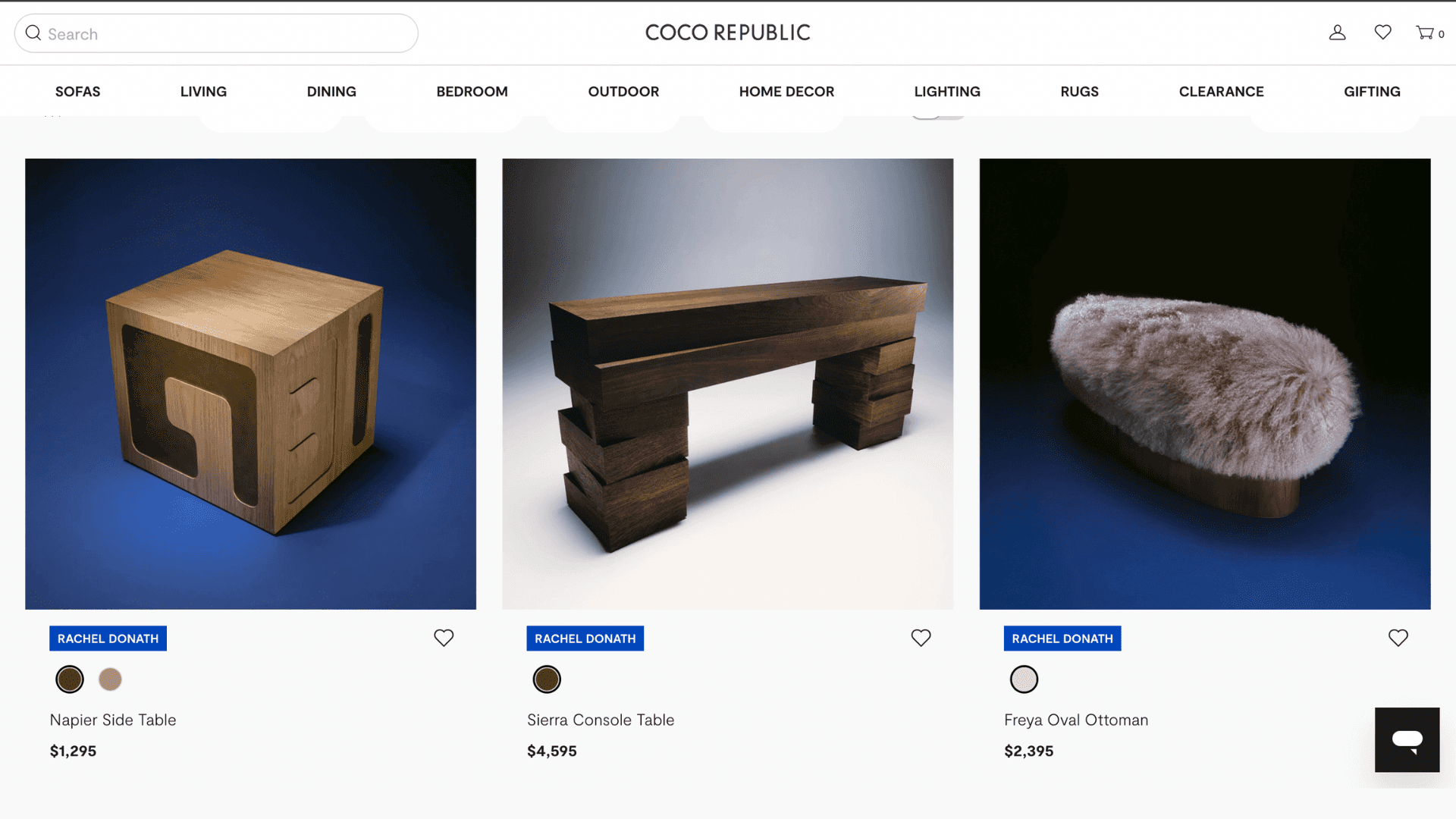Open the wishlist heart in header
This screenshot has width=1456, height=819.
click(1382, 32)
